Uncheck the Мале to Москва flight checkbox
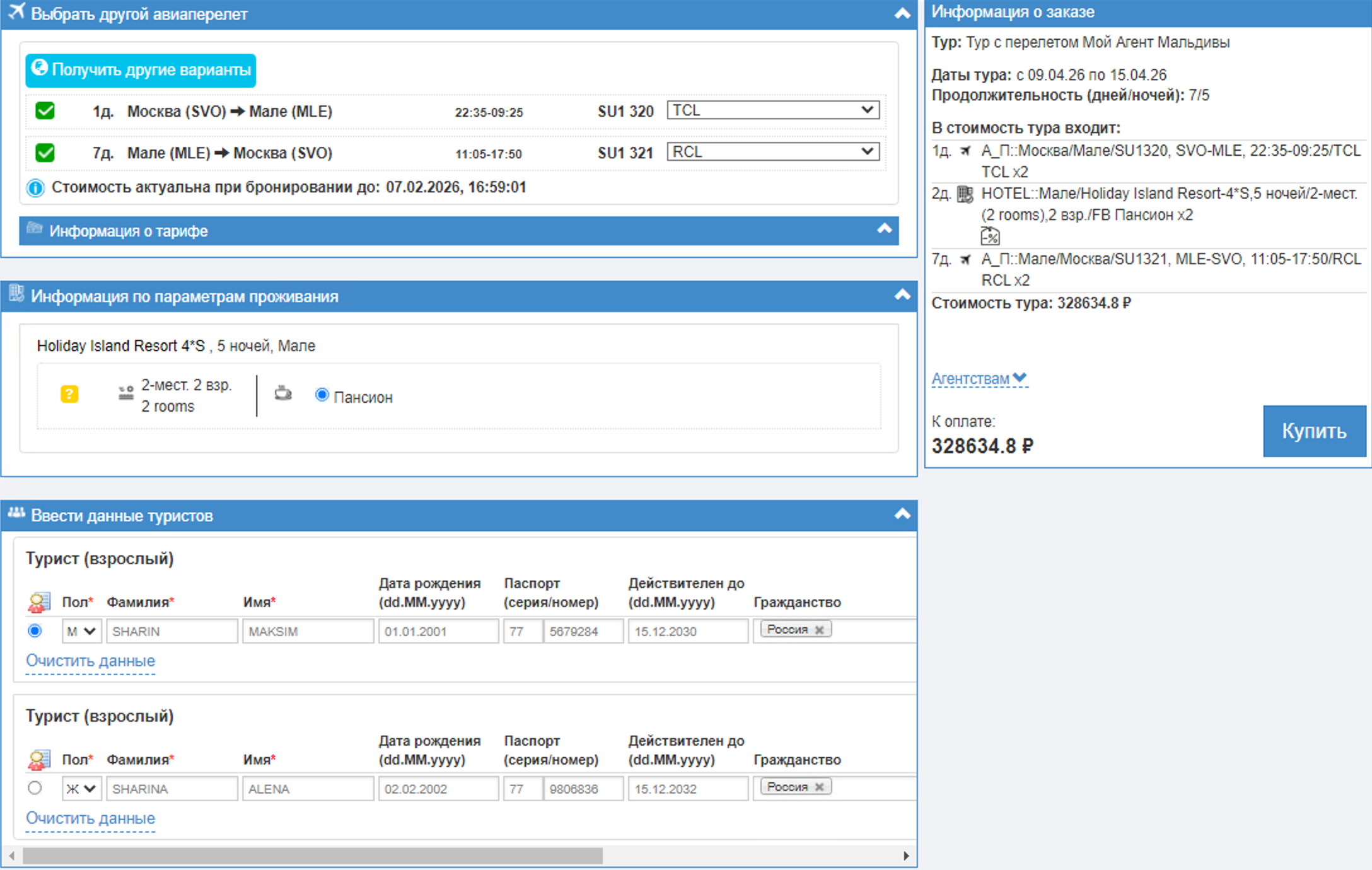Screen dimensions: 1372x870 pos(45,153)
